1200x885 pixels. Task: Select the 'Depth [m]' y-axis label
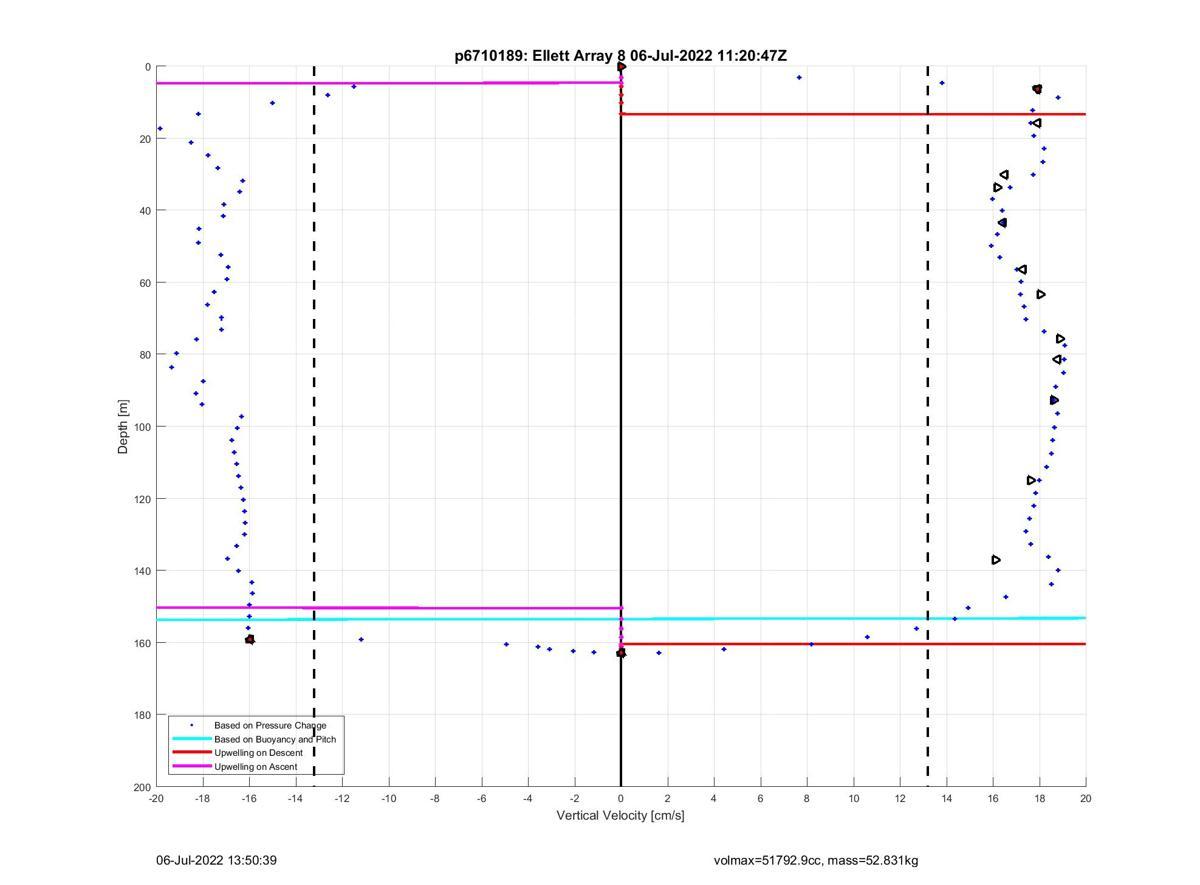123,427
